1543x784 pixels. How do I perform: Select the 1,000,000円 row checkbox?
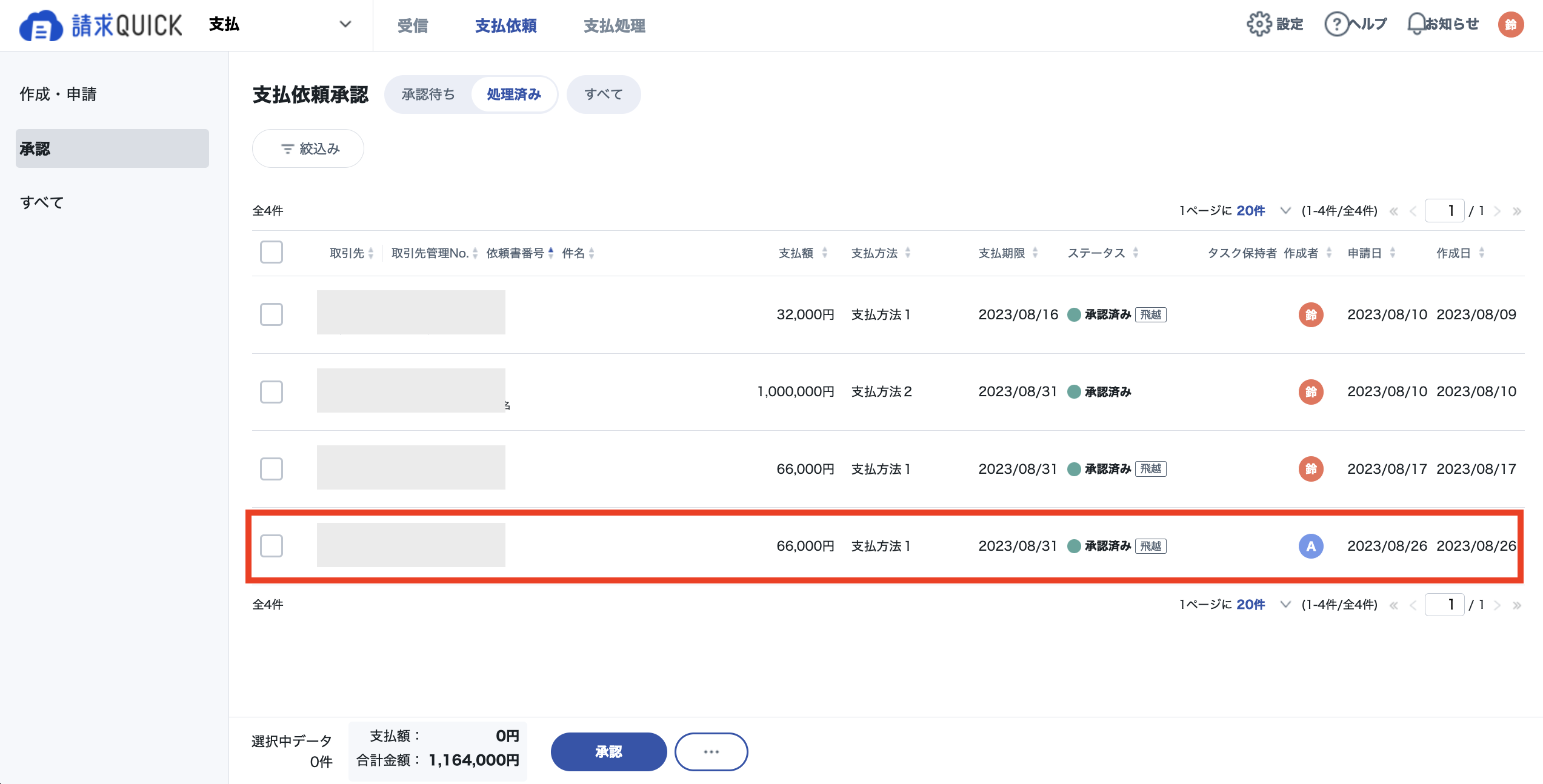coord(272,392)
